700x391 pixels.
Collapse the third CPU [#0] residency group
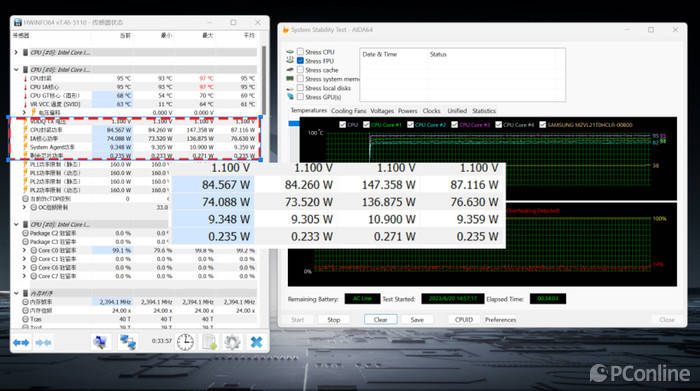click(x=17, y=224)
